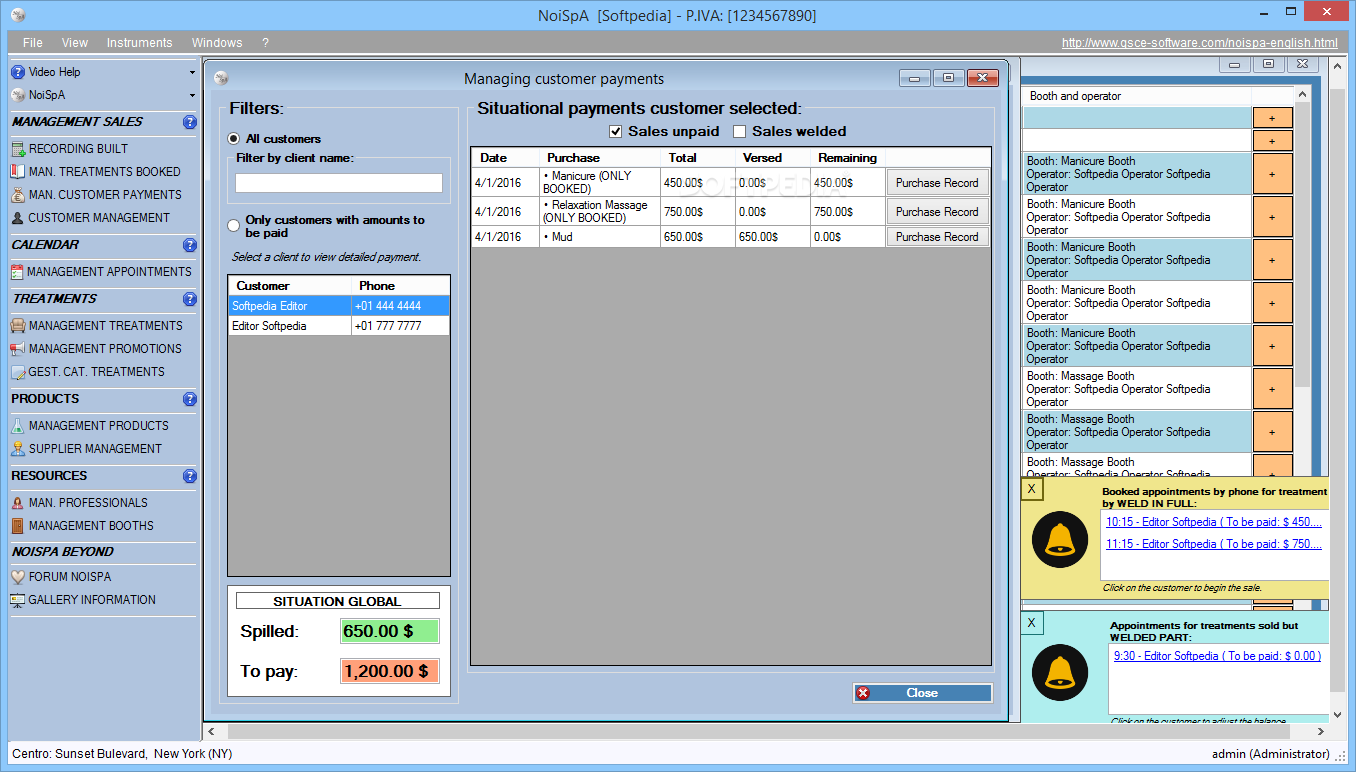Click Gallery Information icon
Viewport: 1356px width, 772px height.
(x=18, y=600)
